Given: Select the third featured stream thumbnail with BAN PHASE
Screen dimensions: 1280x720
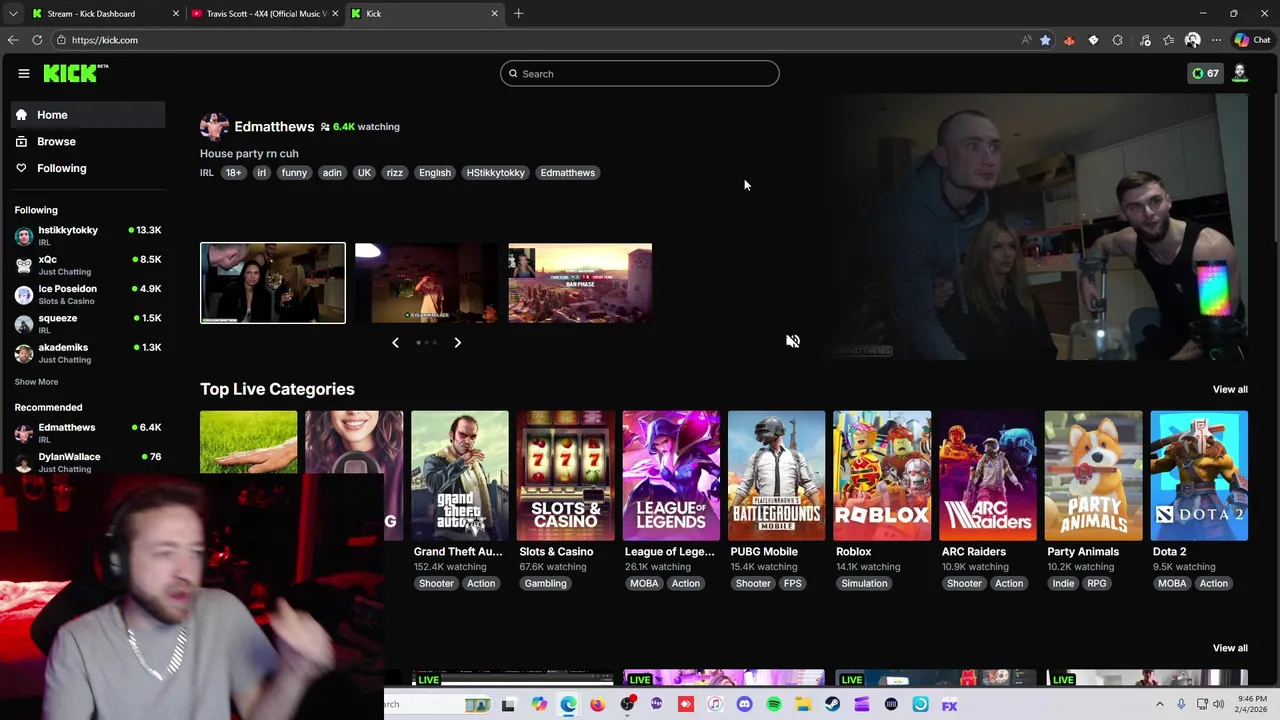Looking at the screenshot, I should [580, 283].
